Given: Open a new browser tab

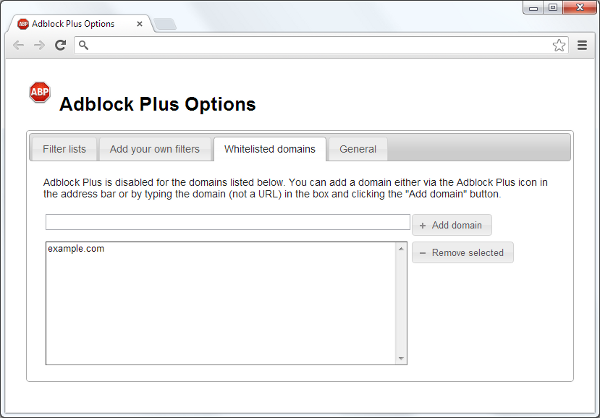Looking at the screenshot, I should click(x=166, y=24).
